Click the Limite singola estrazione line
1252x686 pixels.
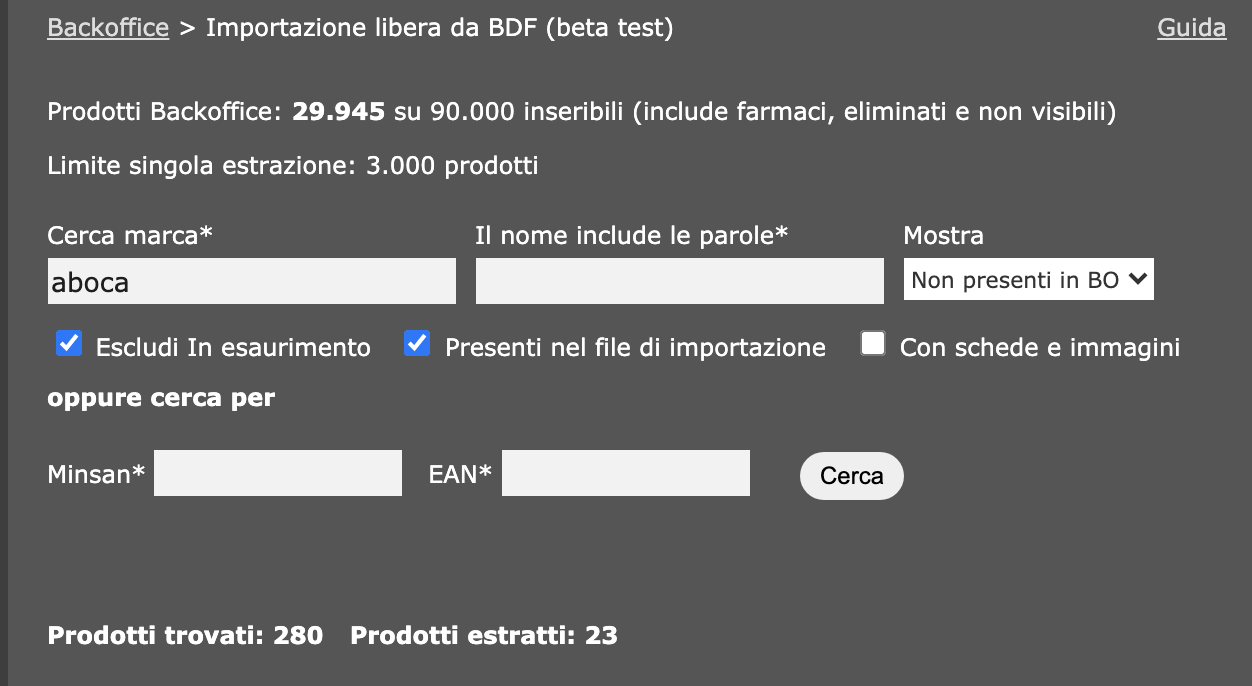[290, 165]
